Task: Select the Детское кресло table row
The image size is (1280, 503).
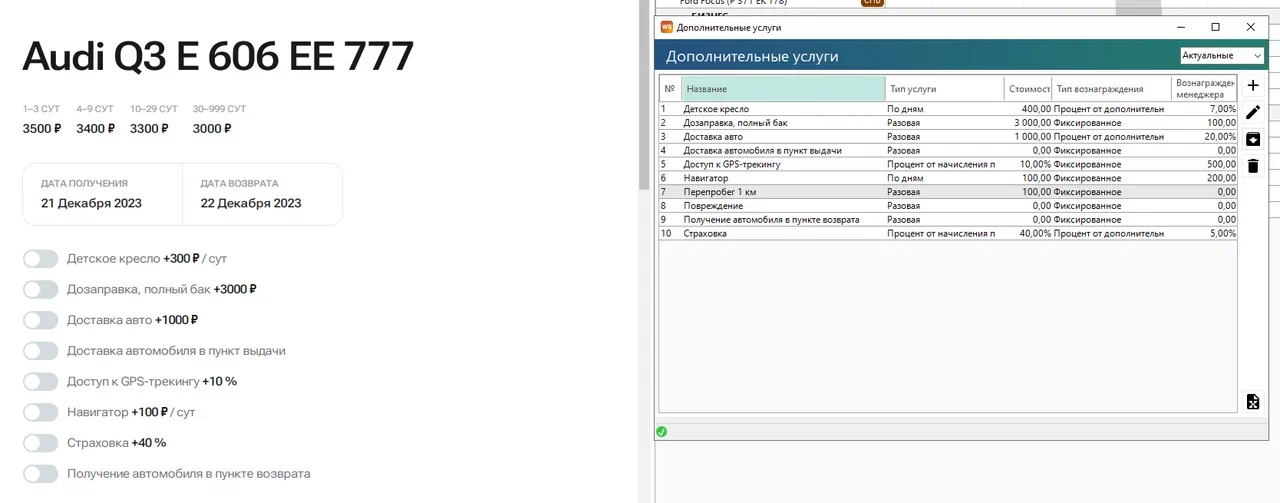Action: click(948, 109)
